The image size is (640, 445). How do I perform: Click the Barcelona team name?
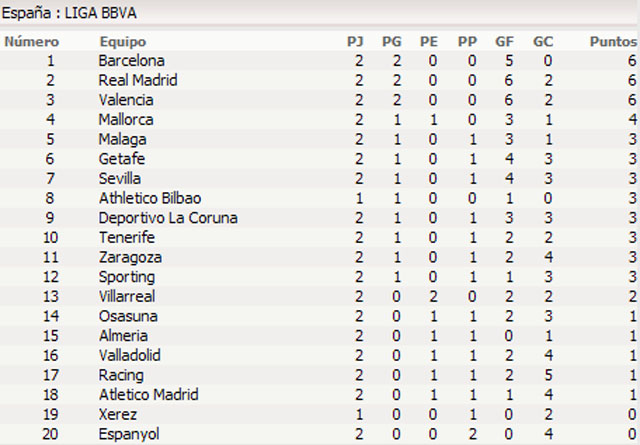tap(131, 61)
